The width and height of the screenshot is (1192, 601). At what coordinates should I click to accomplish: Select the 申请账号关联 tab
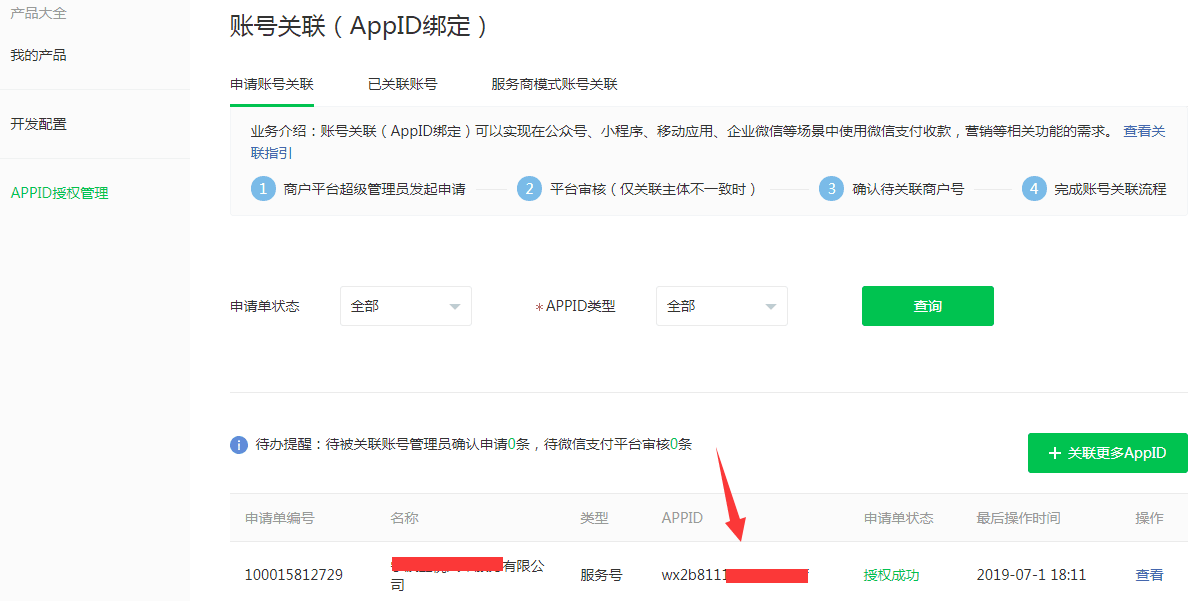pyautogui.click(x=272, y=84)
